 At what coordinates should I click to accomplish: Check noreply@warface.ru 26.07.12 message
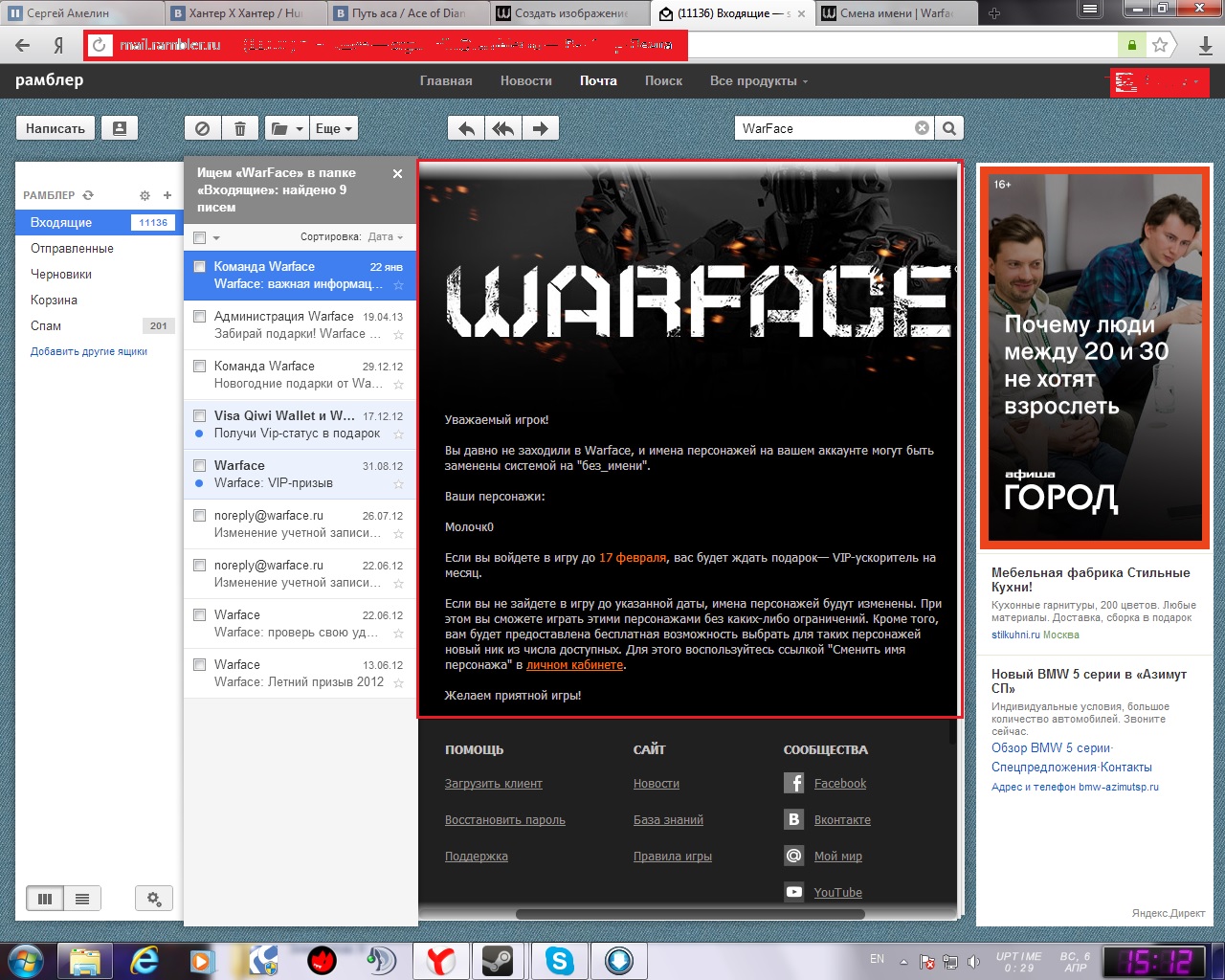coord(200,515)
